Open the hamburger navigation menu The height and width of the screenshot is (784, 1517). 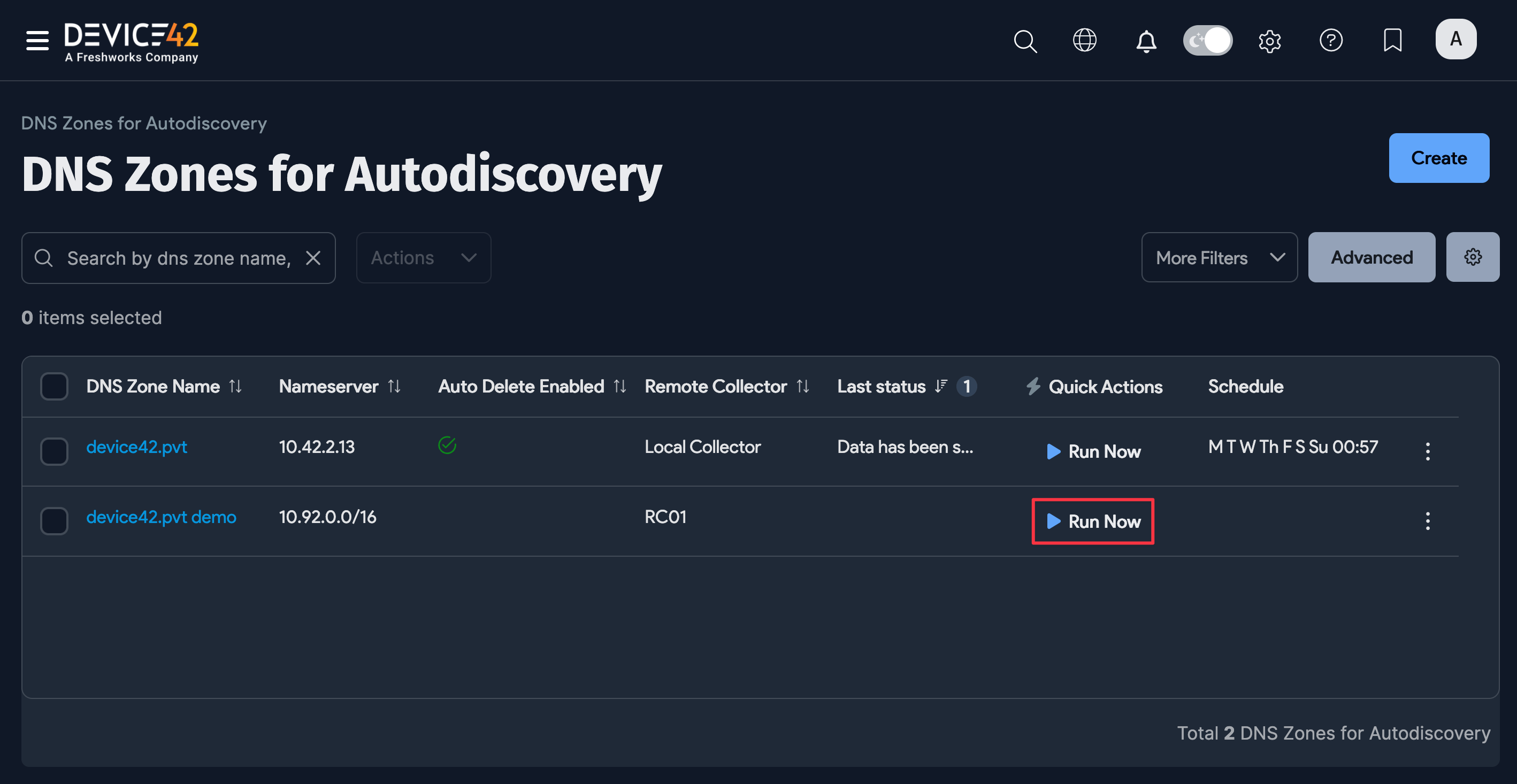coord(36,41)
